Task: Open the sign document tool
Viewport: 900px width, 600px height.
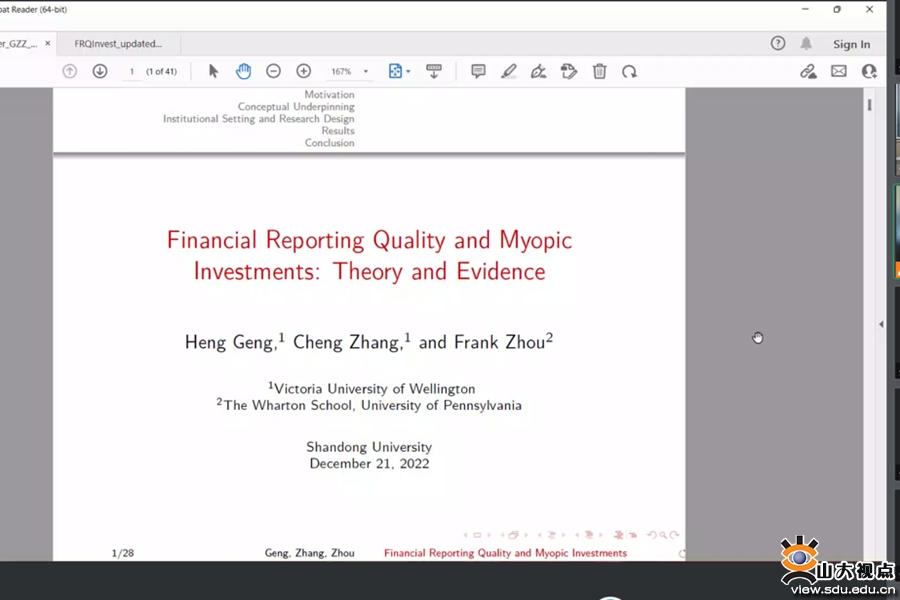Action: click(x=538, y=71)
